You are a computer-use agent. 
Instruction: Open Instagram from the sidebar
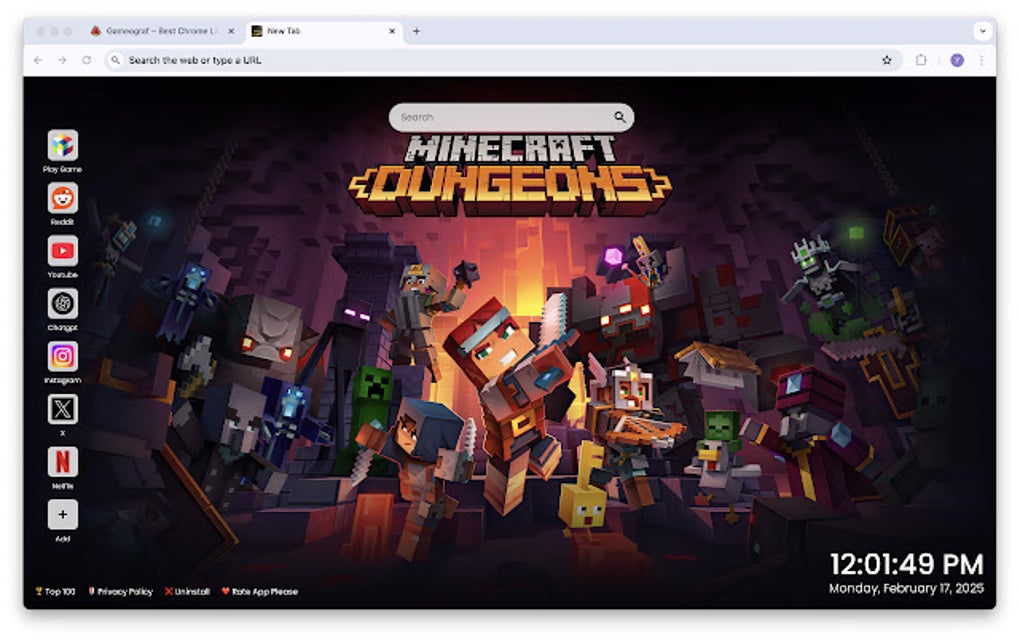[x=62, y=355]
